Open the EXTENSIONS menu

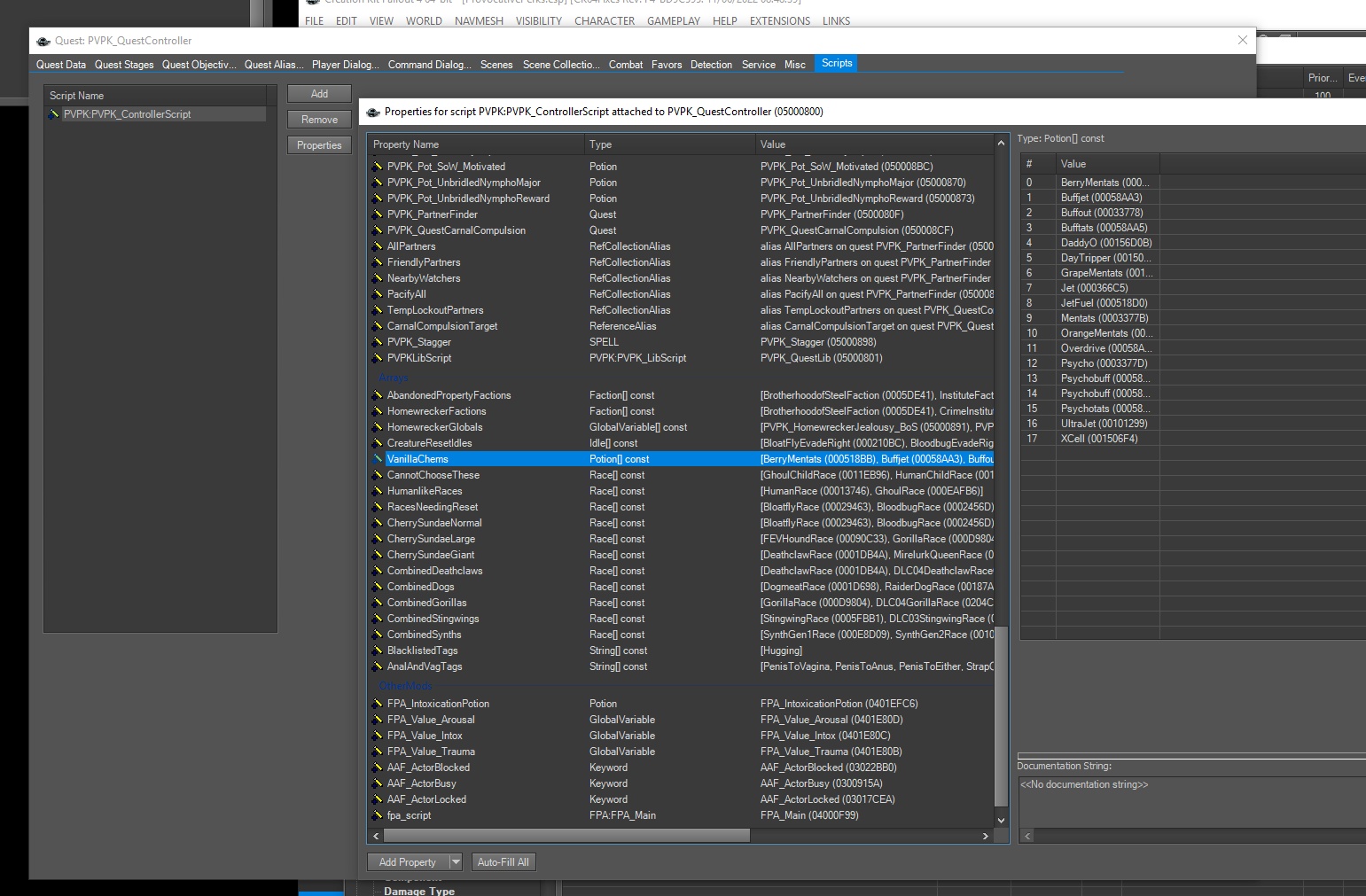pyautogui.click(x=780, y=21)
